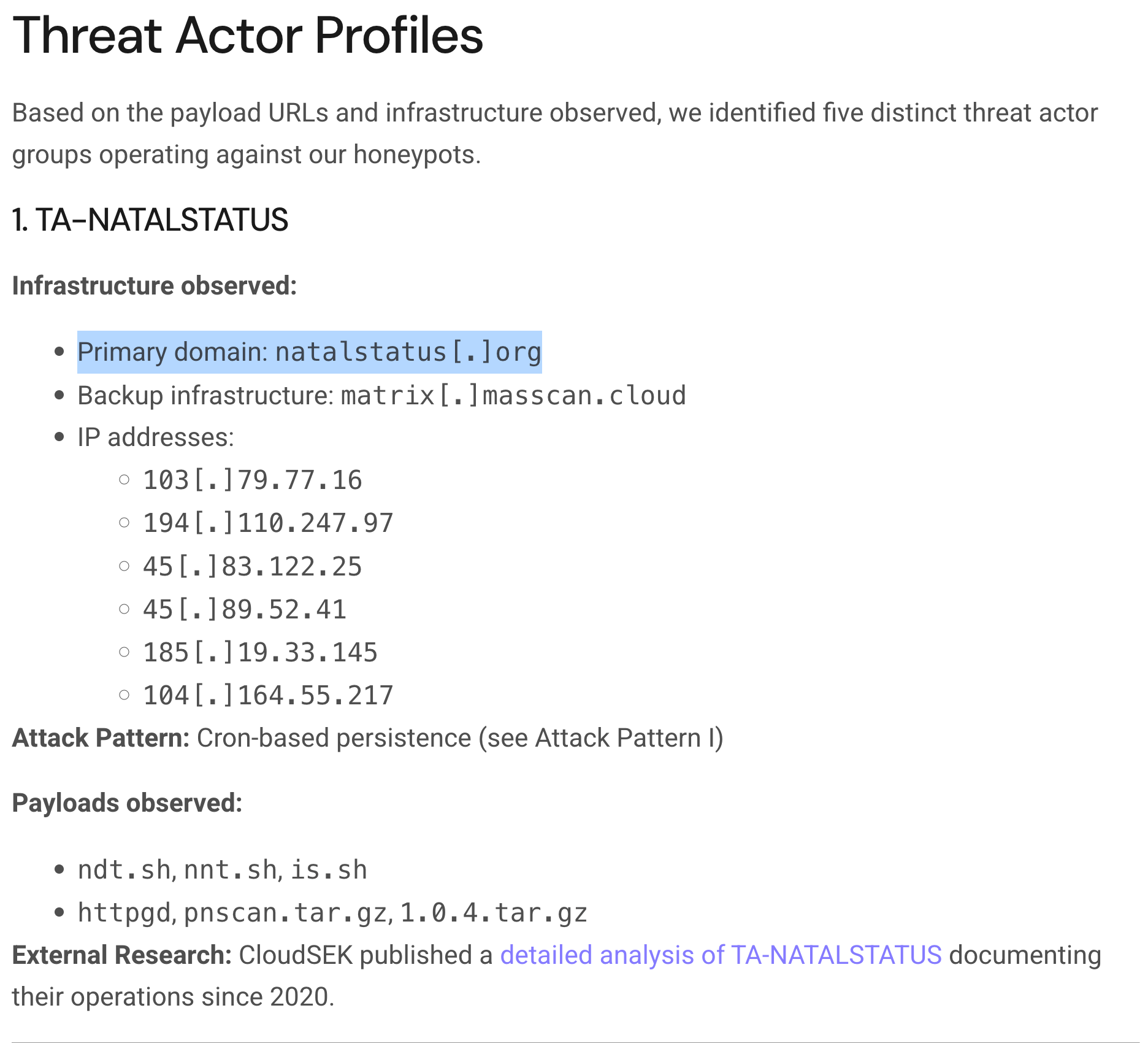Click the Payloads observed bold label
The height and width of the screenshot is (1043, 1148).
coord(128,803)
